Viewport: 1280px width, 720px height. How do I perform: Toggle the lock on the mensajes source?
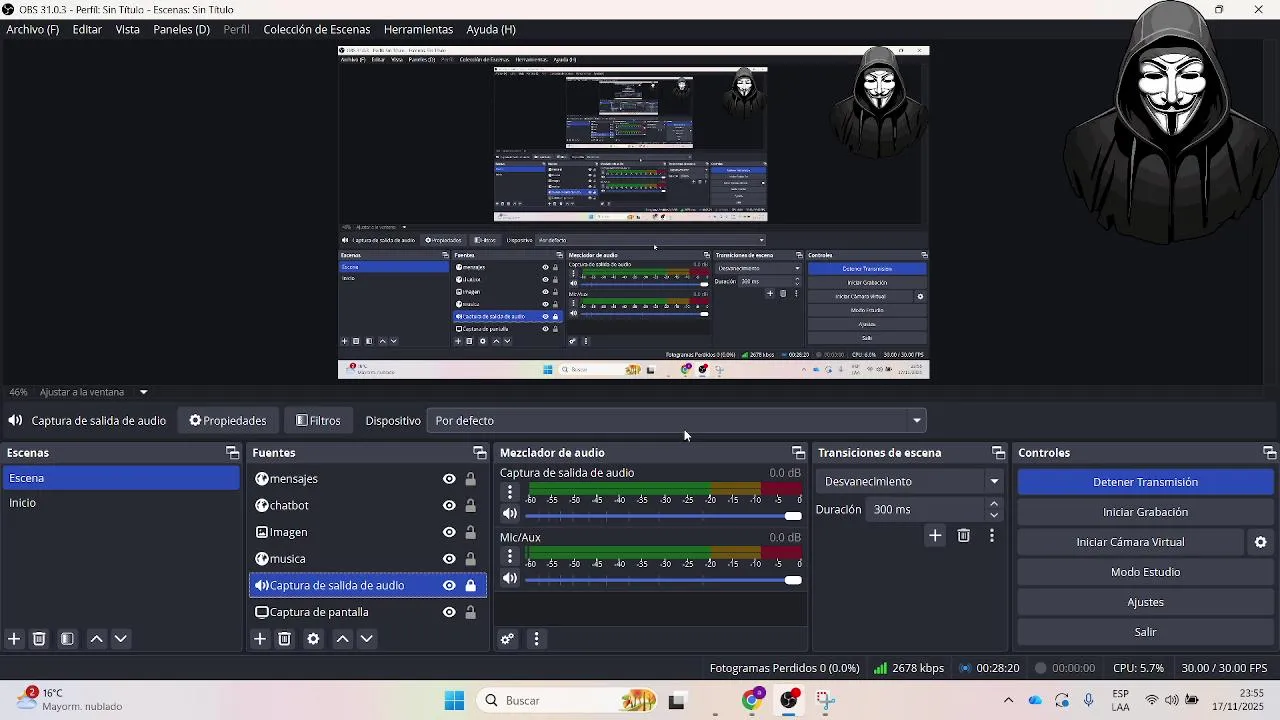(470, 479)
